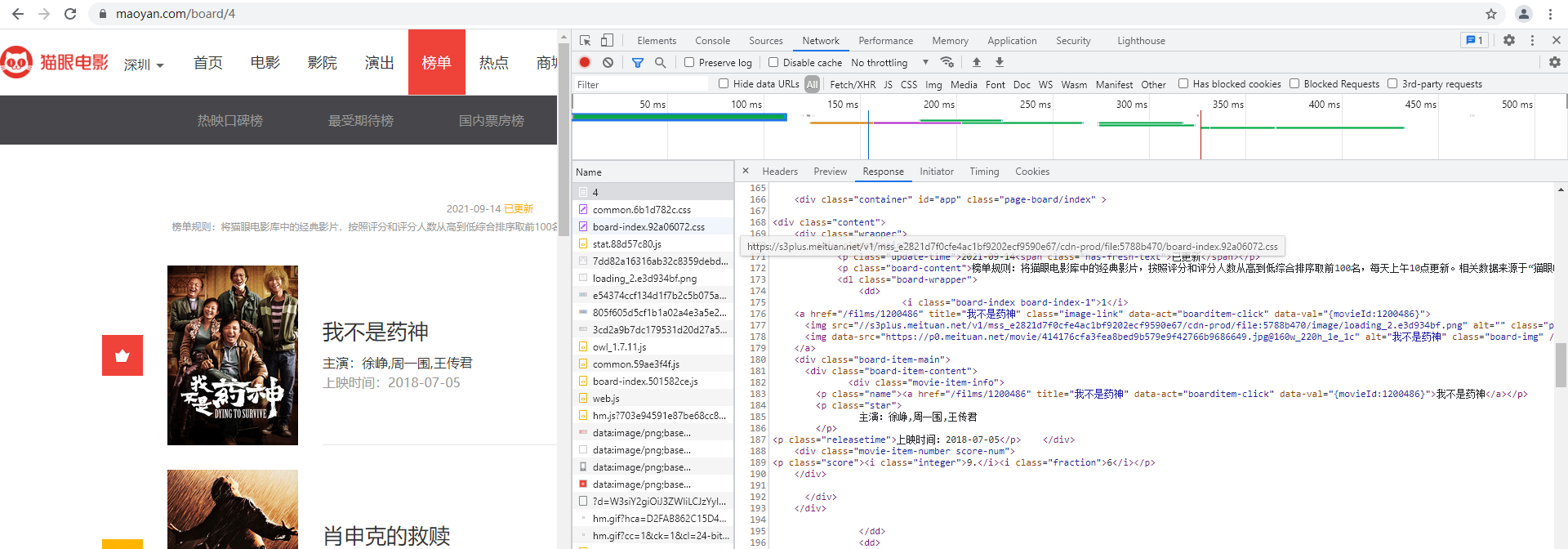Switch to the Console tab

(x=713, y=40)
